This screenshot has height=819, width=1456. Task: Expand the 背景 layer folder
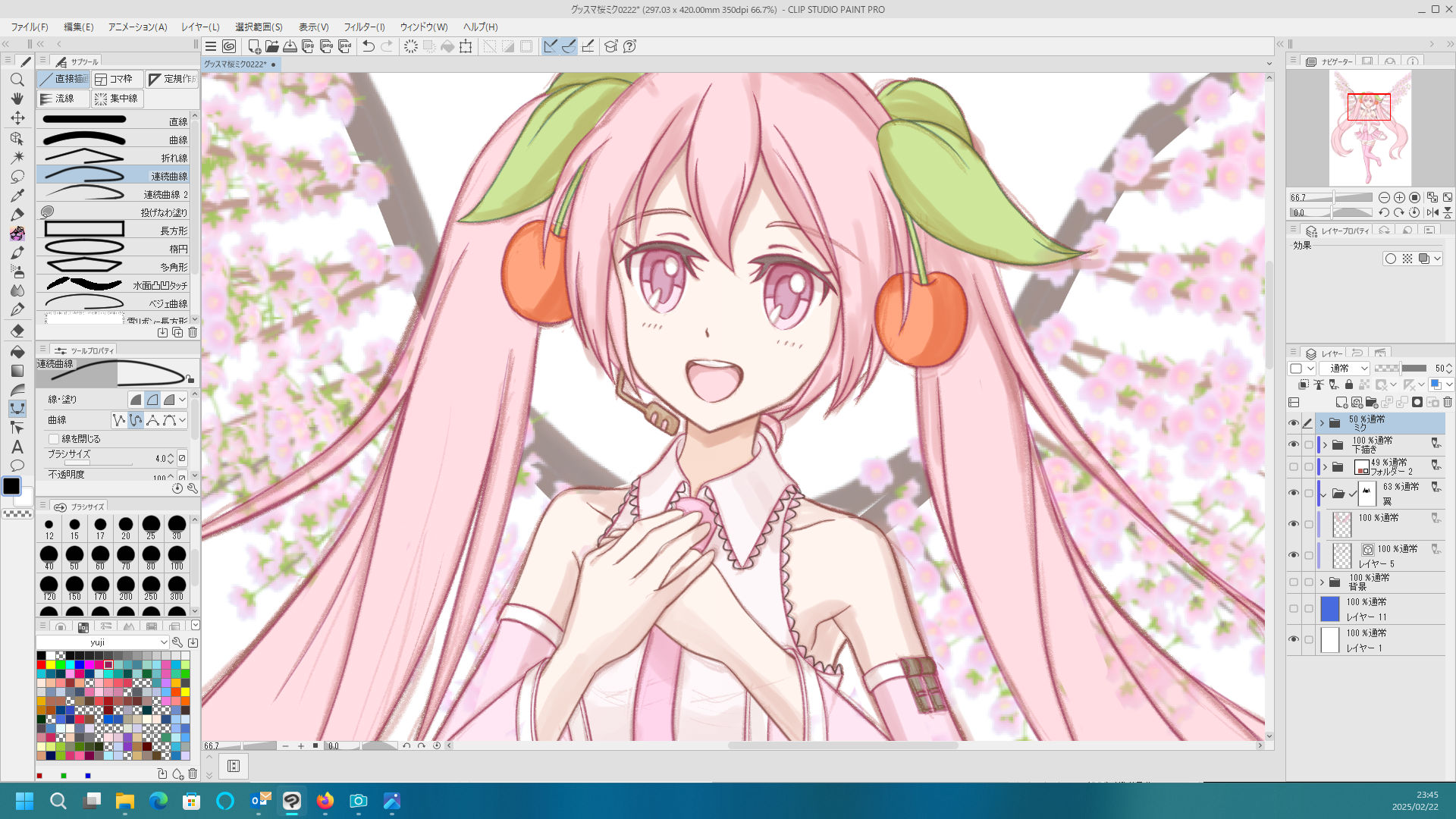coord(1323,582)
